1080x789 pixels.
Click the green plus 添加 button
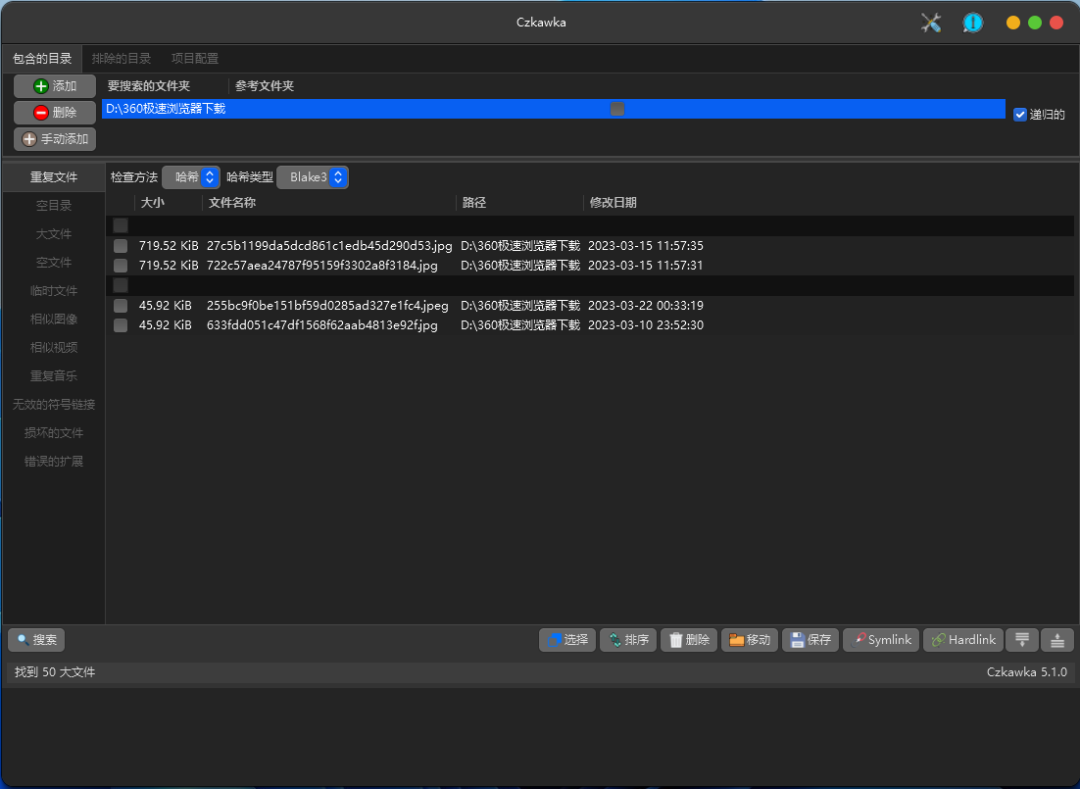click(x=55, y=86)
